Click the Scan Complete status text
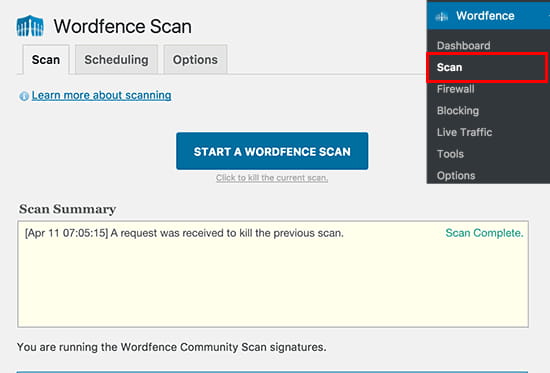Image resolution: width=550 pixels, height=373 pixels. point(484,233)
